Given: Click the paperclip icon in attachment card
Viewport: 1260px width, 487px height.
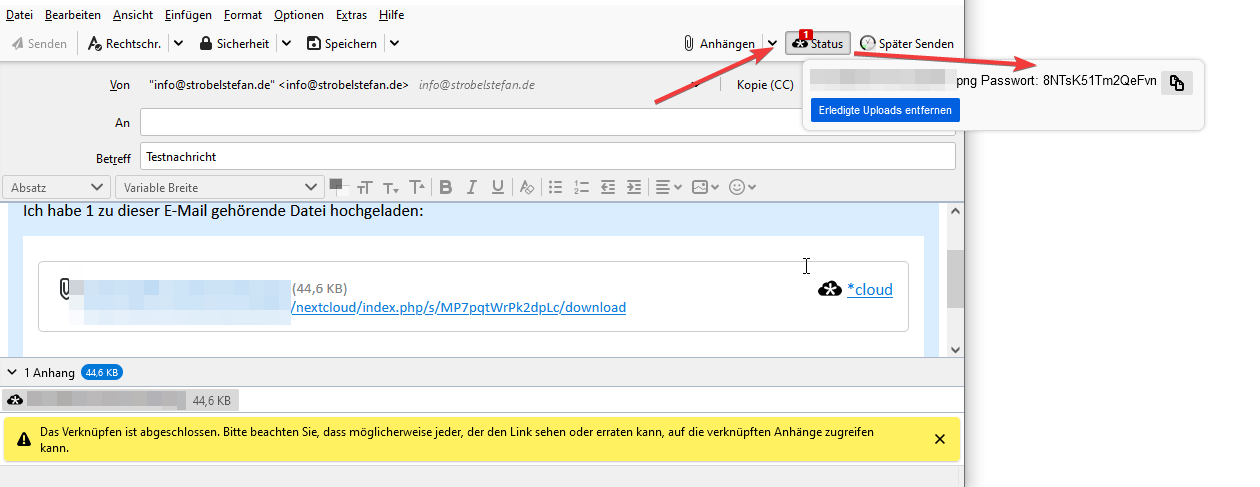Looking at the screenshot, I should pos(66,289).
